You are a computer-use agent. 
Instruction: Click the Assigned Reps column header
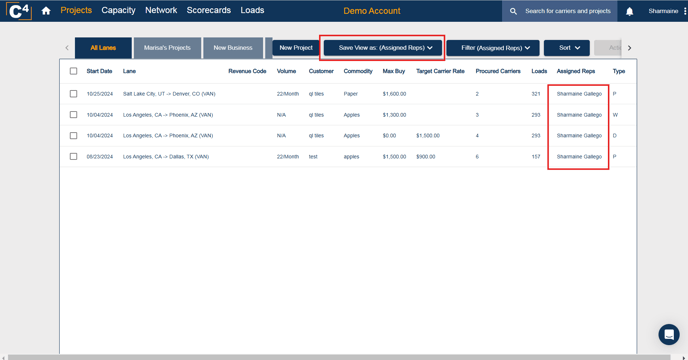(x=576, y=71)
